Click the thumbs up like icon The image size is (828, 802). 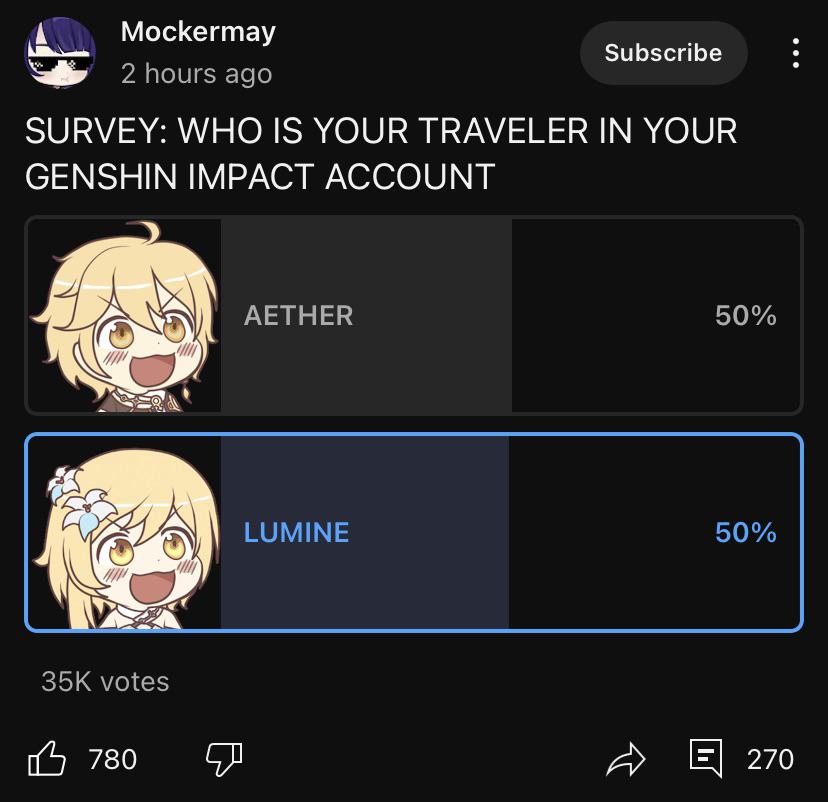click(46, 758)
